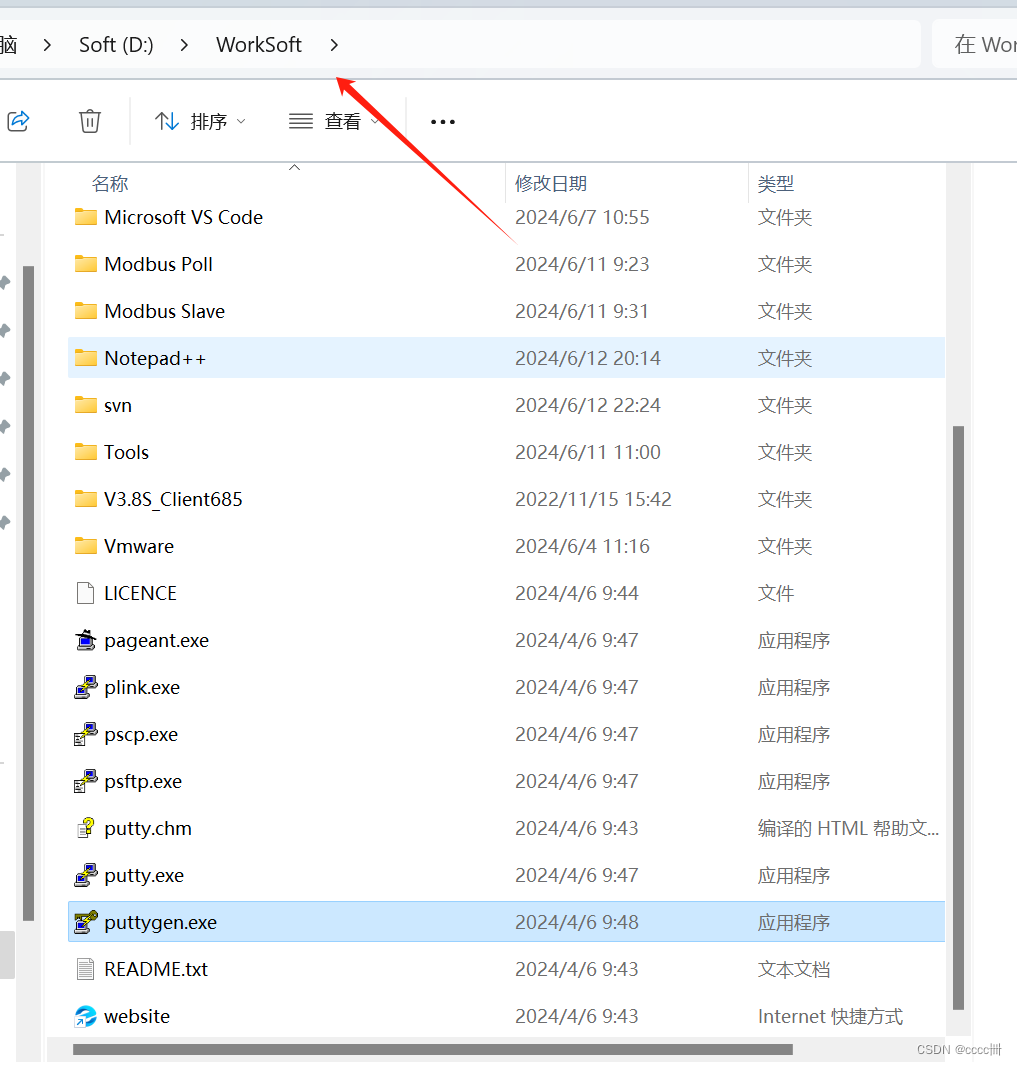
Task: Select the V3.8S_Client685 folder icon
Action: [x=86, y=499]
